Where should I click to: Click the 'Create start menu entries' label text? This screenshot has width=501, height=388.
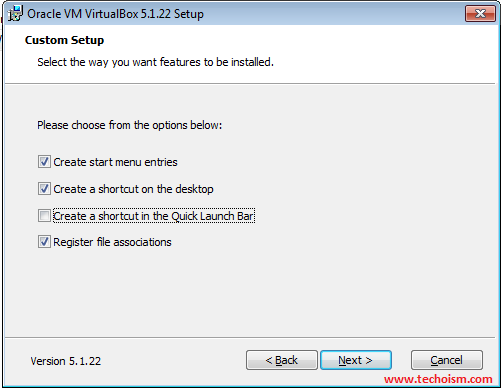coord(115,162)
